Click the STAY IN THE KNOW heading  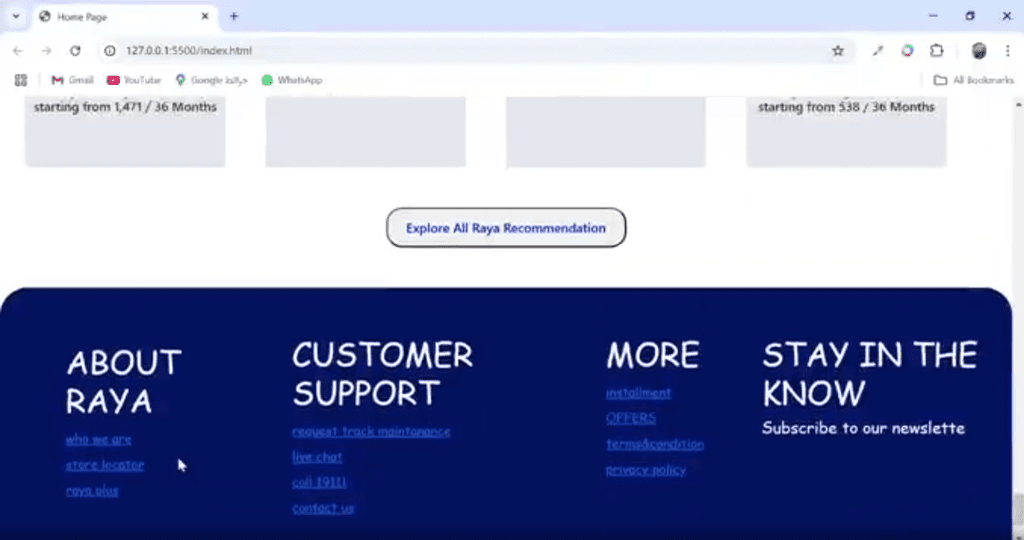[x=870, y=374]
